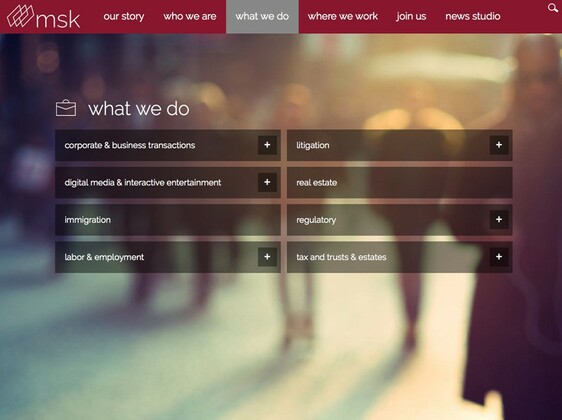The width and height of the screenshot is (562, 420).
Task: Click the what we do heading
Action: (x=139, y=109)
